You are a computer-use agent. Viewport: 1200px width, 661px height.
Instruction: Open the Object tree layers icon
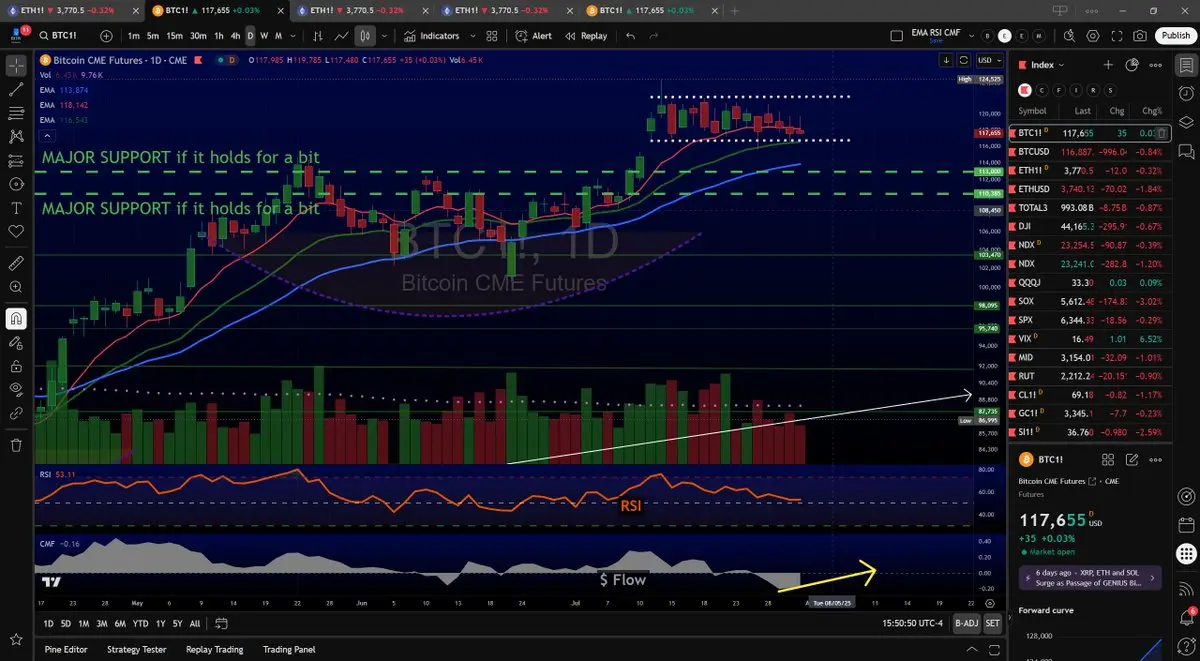point(1186,123)
